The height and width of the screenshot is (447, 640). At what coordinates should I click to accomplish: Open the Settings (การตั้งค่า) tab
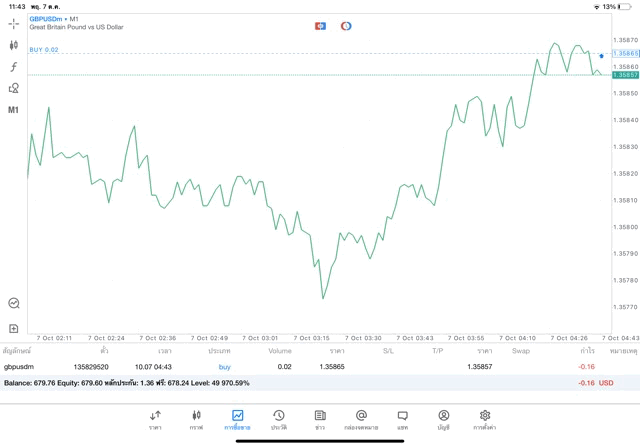(x=485, y=418)
